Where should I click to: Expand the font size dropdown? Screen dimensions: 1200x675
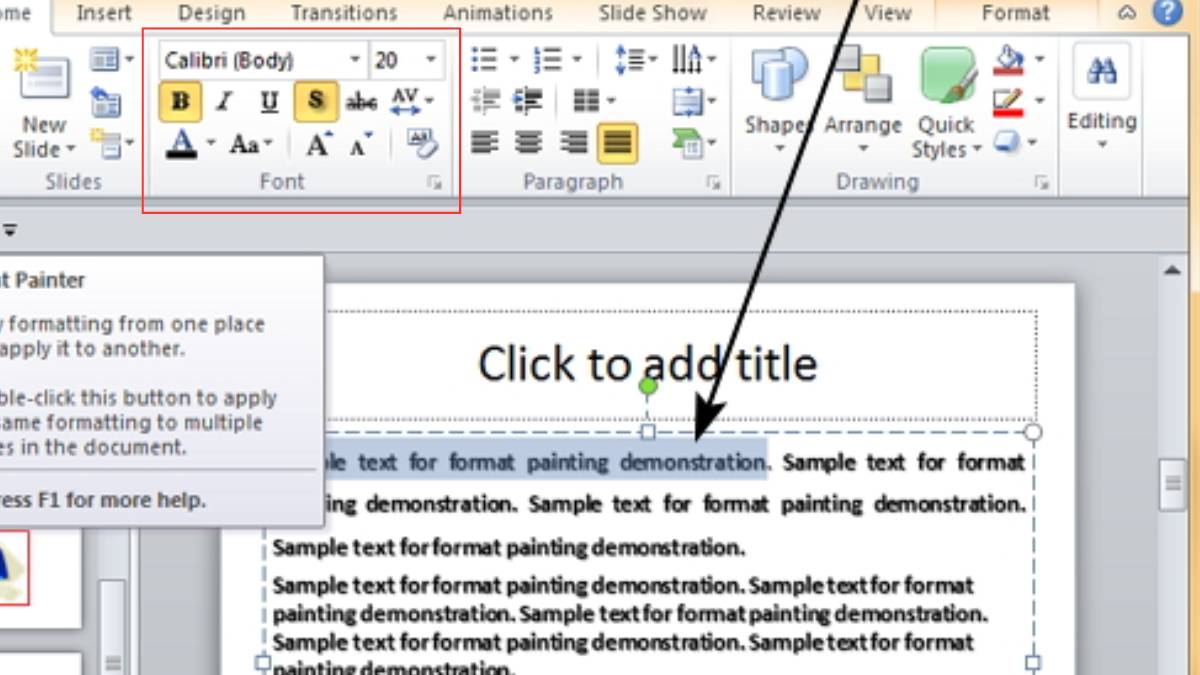(x=430, y=59)
